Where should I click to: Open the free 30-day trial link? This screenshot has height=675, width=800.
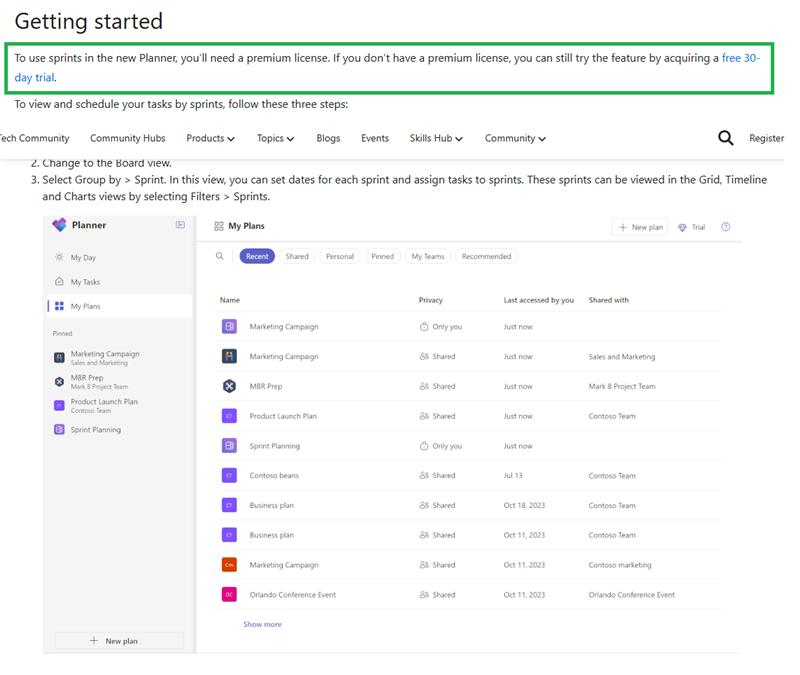[740, 58]
